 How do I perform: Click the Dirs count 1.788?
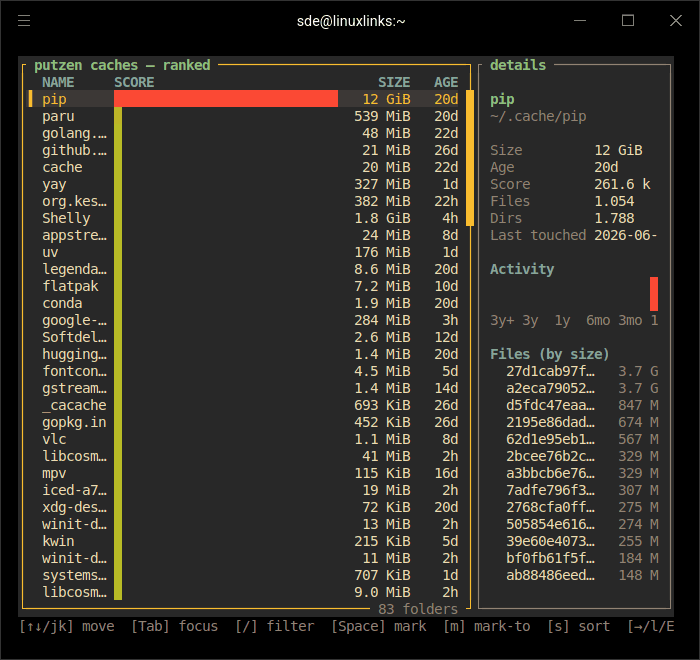coord(614,218)
